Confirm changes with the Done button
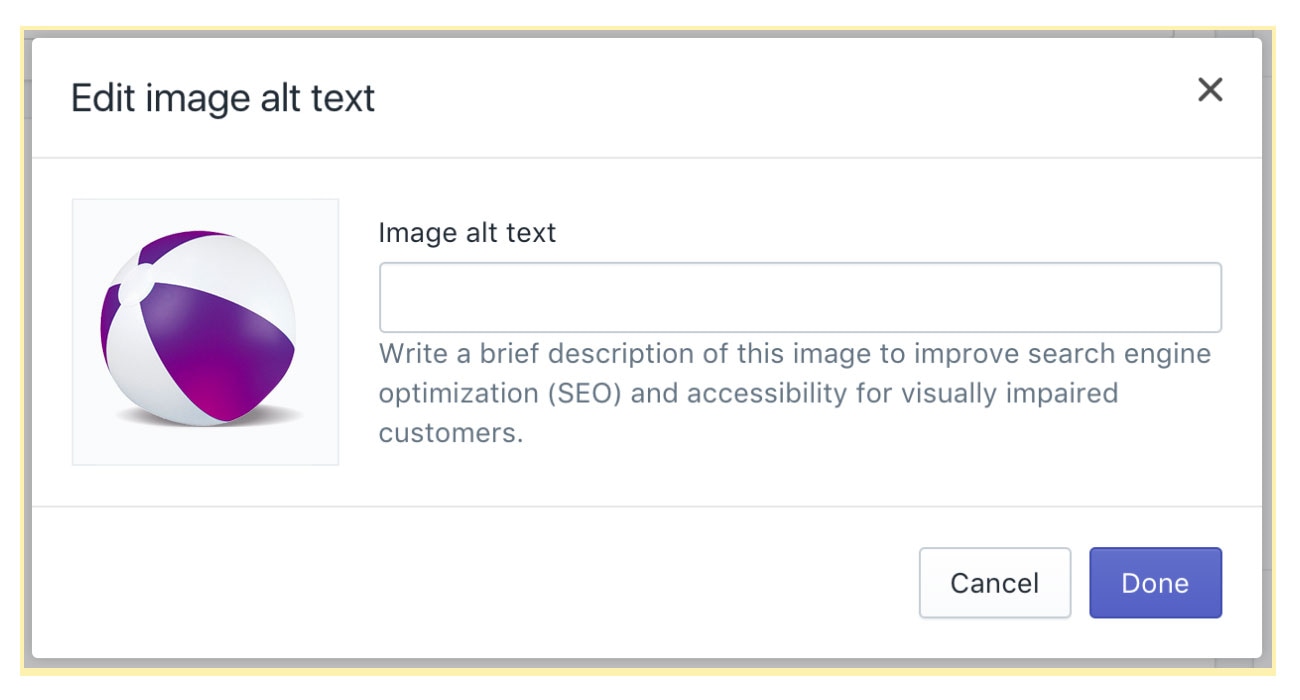This screenshot has width=1300, height=700. tap(1155, 583)
